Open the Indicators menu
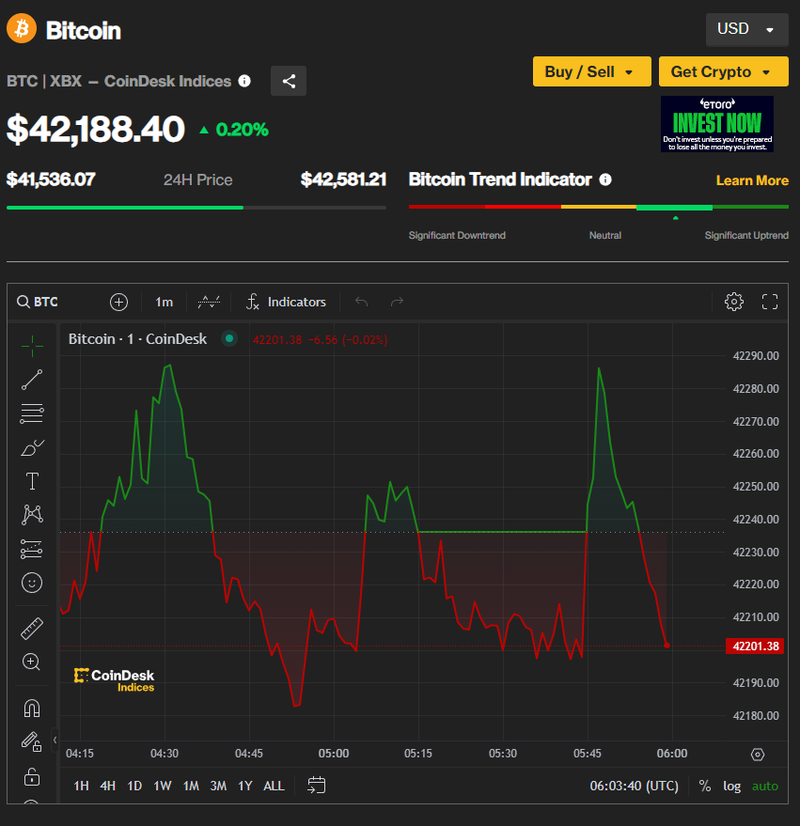 coord(286,302)
